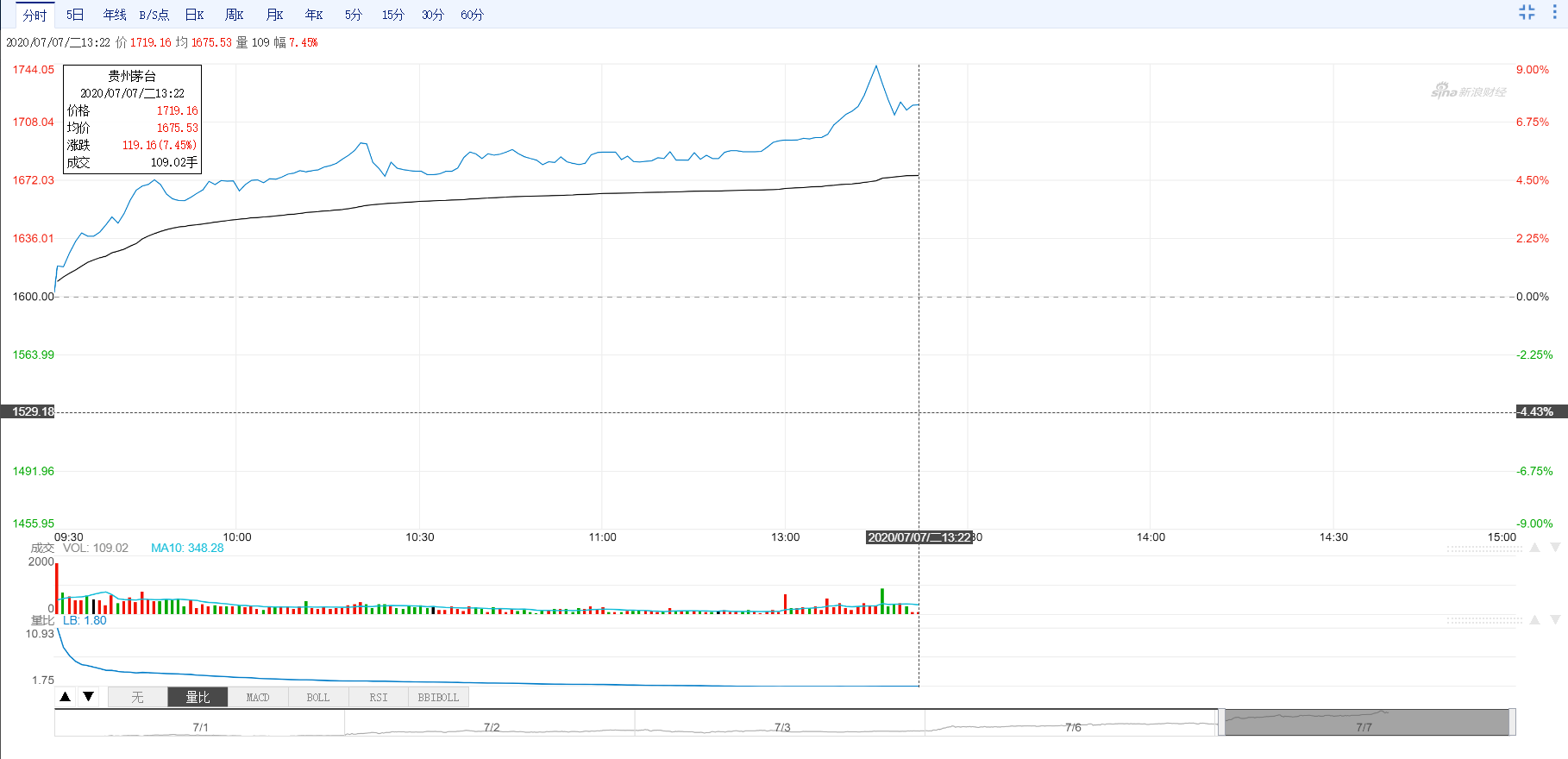Click the 10.93 量比 axis label
Screen dimensions: 1568x759
pyautogui.click(x=40, y=634)
